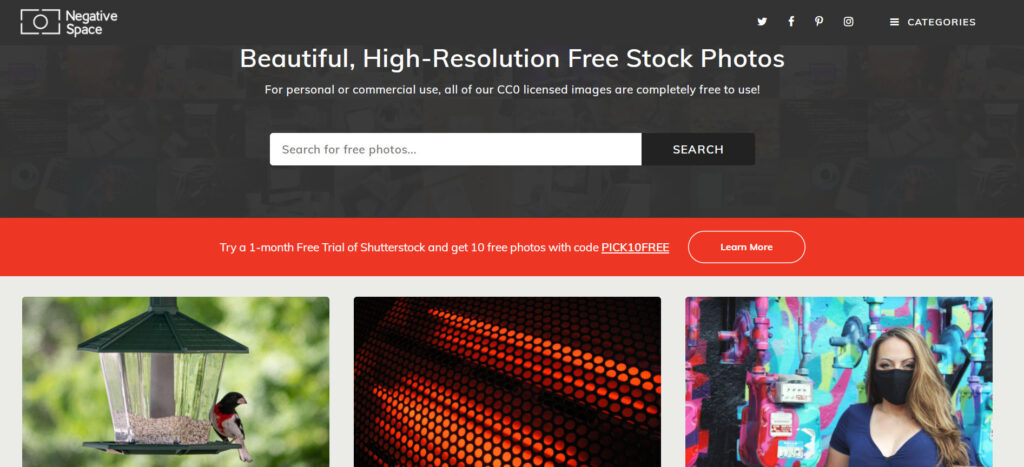Focus the Search for free photos field

pos(455,150)
